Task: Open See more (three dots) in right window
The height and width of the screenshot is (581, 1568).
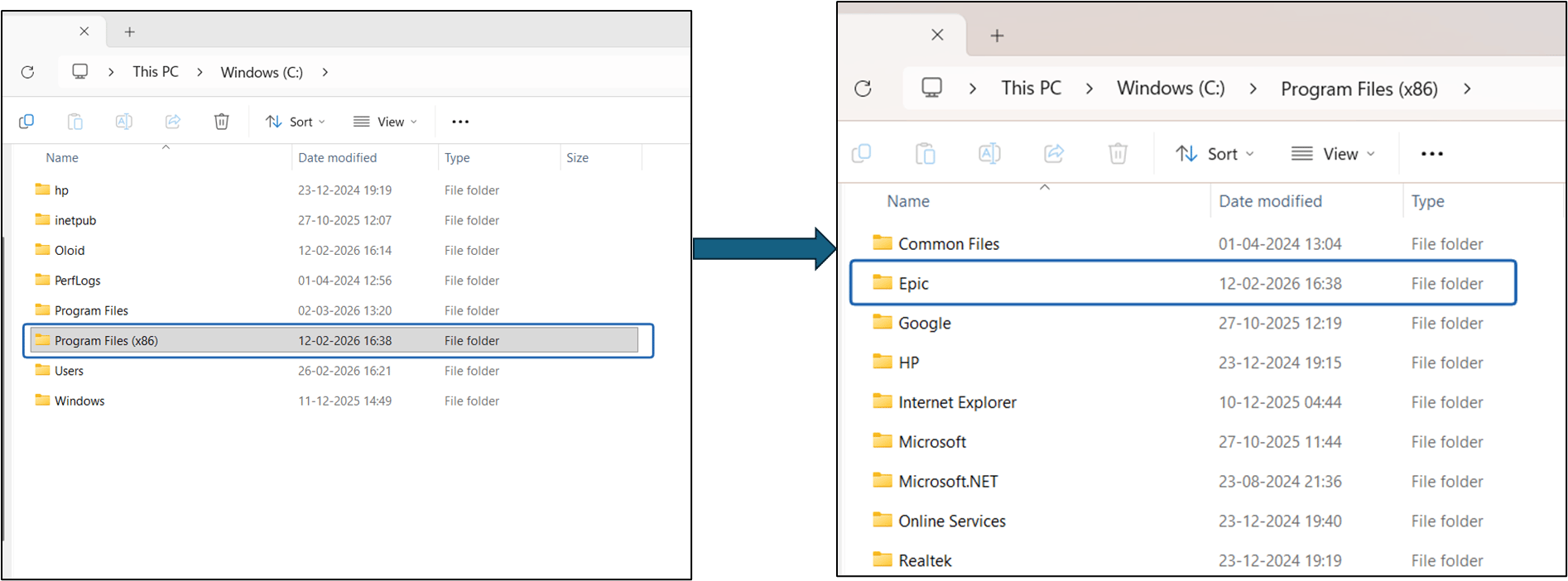Action: click(x=1431, y=154)
